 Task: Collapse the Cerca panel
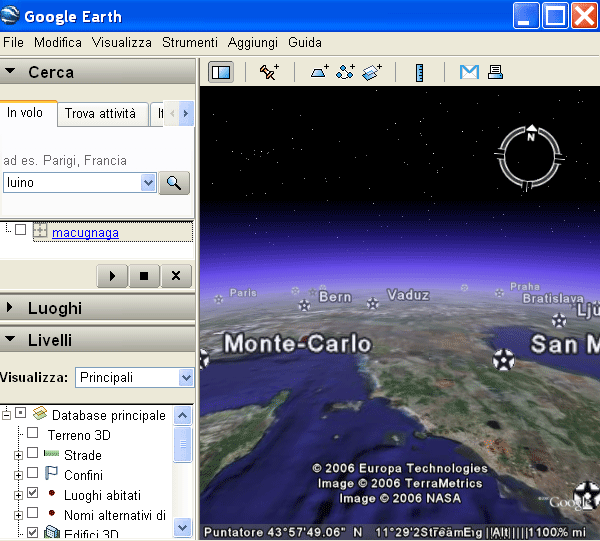pyautogui.click(x=10, y=71)
